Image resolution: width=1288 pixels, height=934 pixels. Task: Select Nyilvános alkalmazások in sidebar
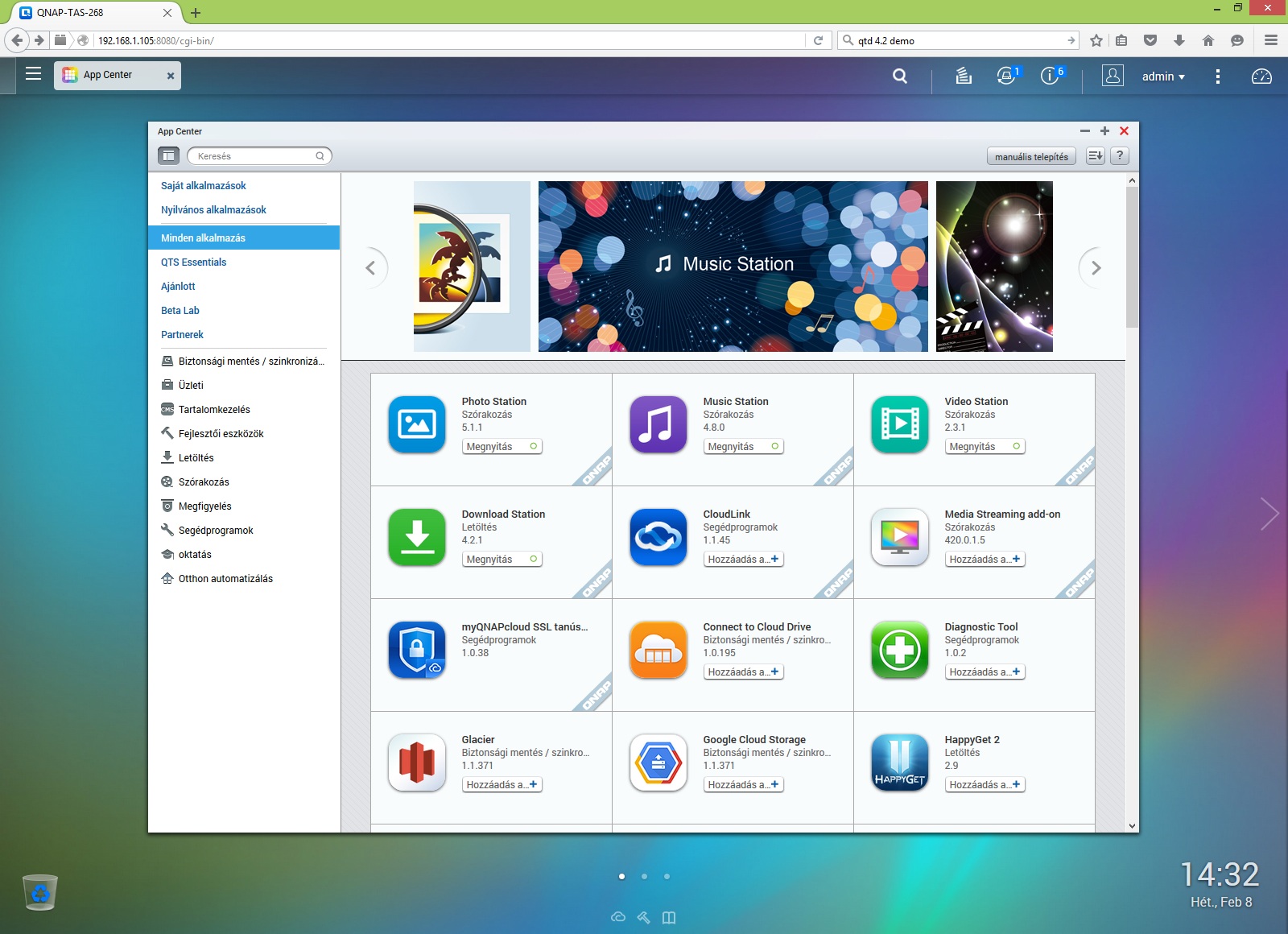(213, 210)
